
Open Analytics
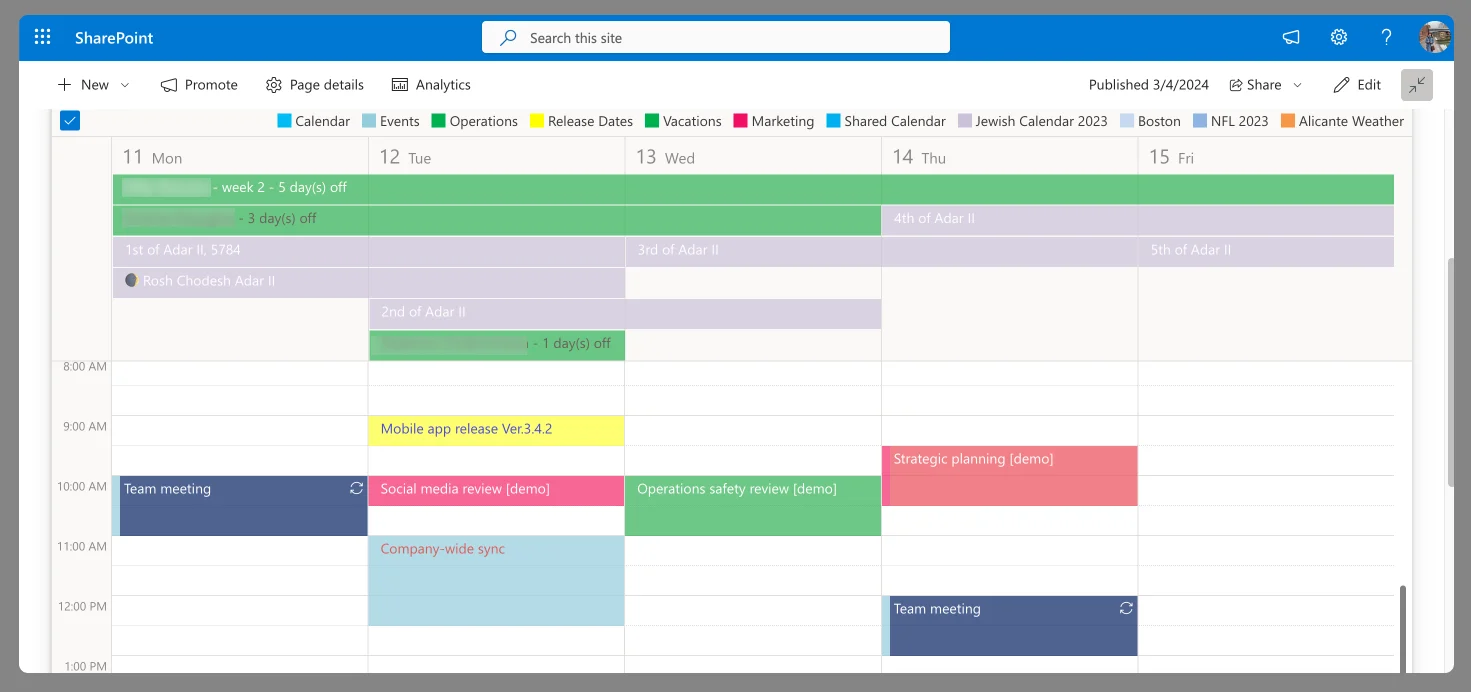[431, 85]
